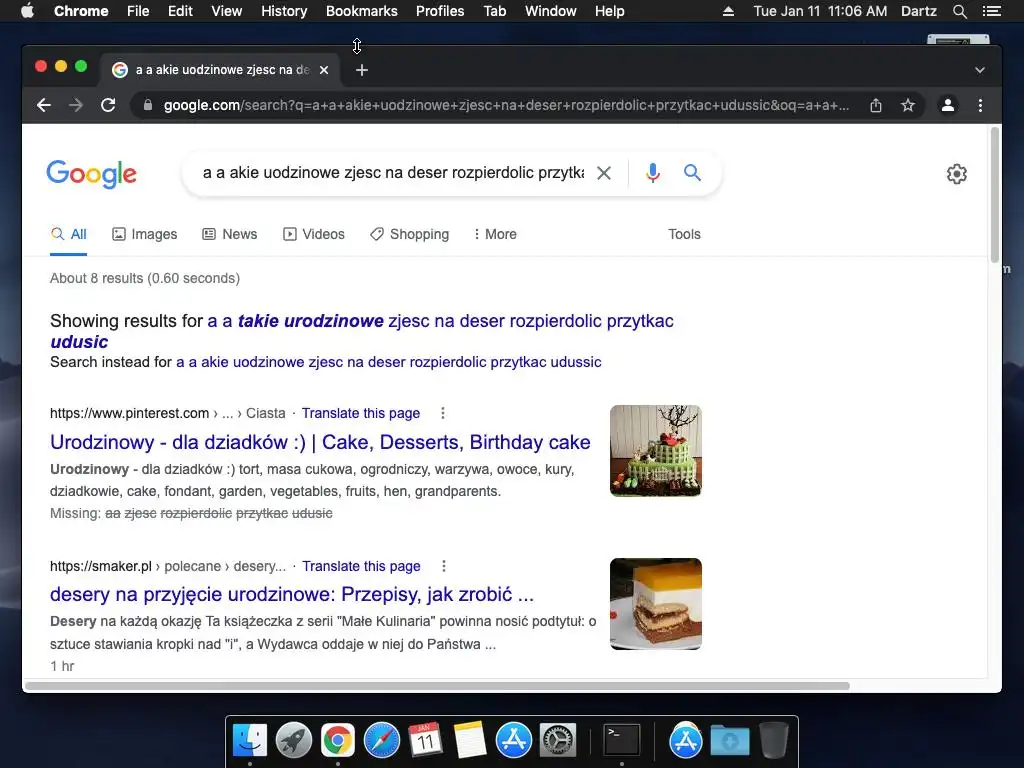Open Launchpad from the dock
1024x768 pixels.
pyautogui.click(x=294, y=740)
